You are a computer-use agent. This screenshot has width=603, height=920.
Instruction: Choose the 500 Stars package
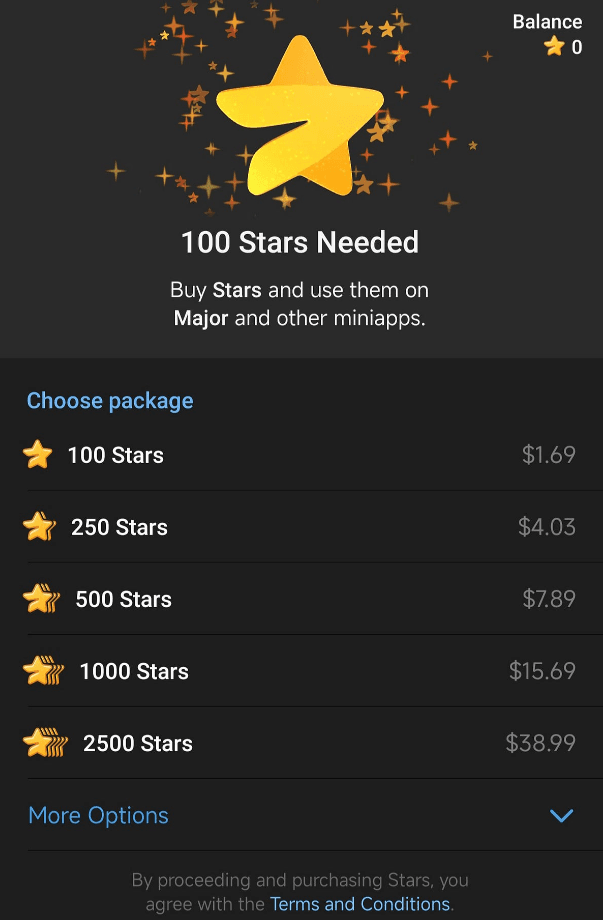pyautogui.click(x=302, y=599)
